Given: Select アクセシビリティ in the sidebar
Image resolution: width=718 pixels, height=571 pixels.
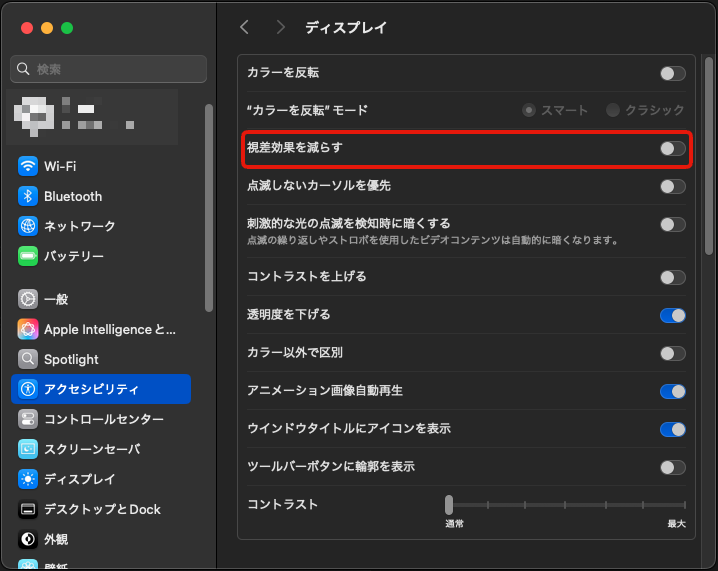Looking at the screenshot, I should 101,389.
